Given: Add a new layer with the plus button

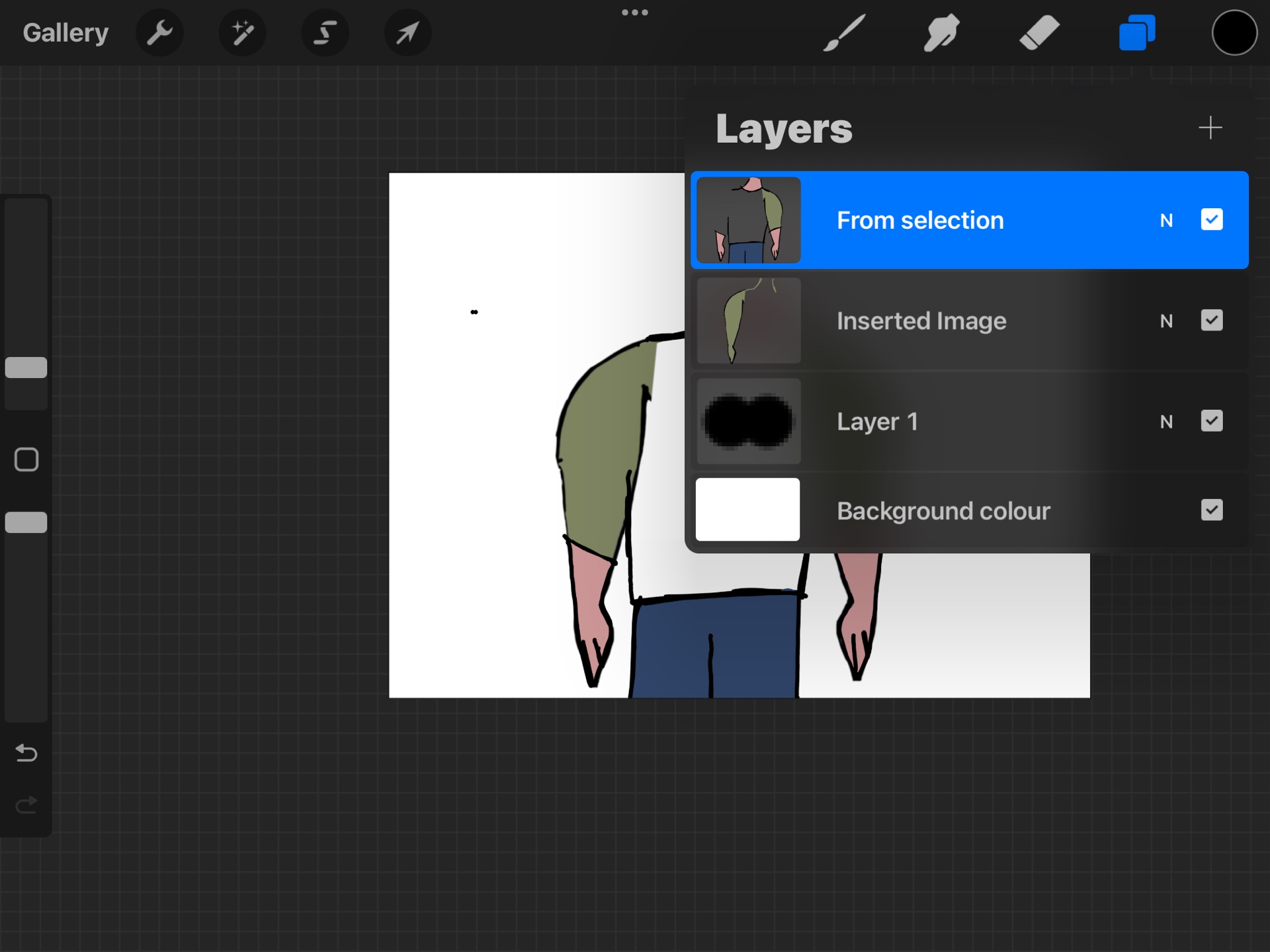Looking at the screenshot, I should point(1210,127).
